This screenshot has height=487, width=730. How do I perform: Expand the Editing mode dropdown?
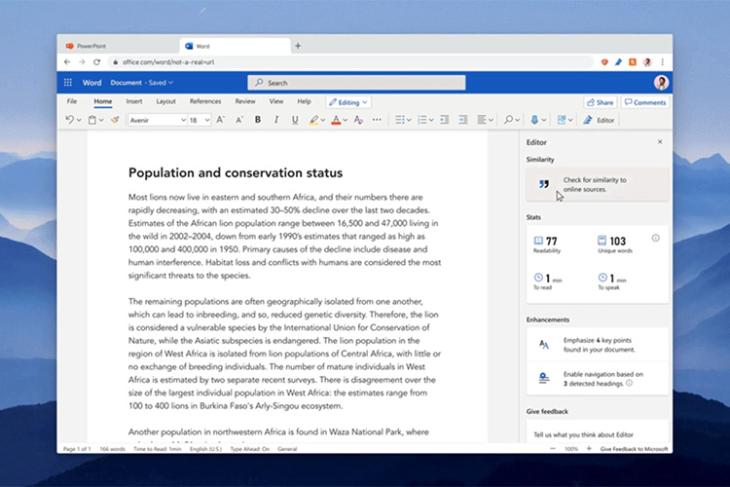(x=348, y=102)
